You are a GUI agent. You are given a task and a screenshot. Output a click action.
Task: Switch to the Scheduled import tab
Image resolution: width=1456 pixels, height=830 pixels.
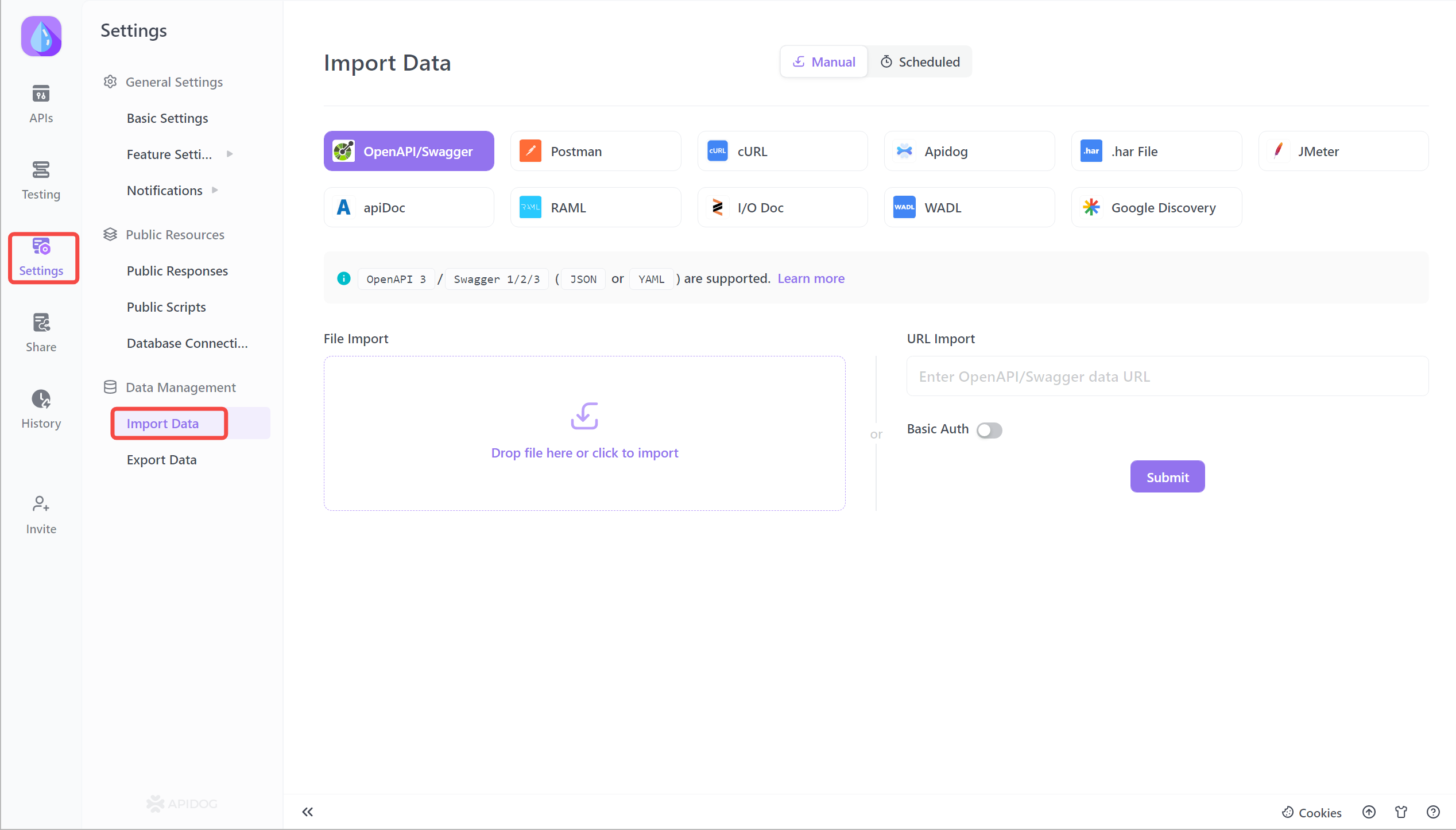[x=920, y=61]
